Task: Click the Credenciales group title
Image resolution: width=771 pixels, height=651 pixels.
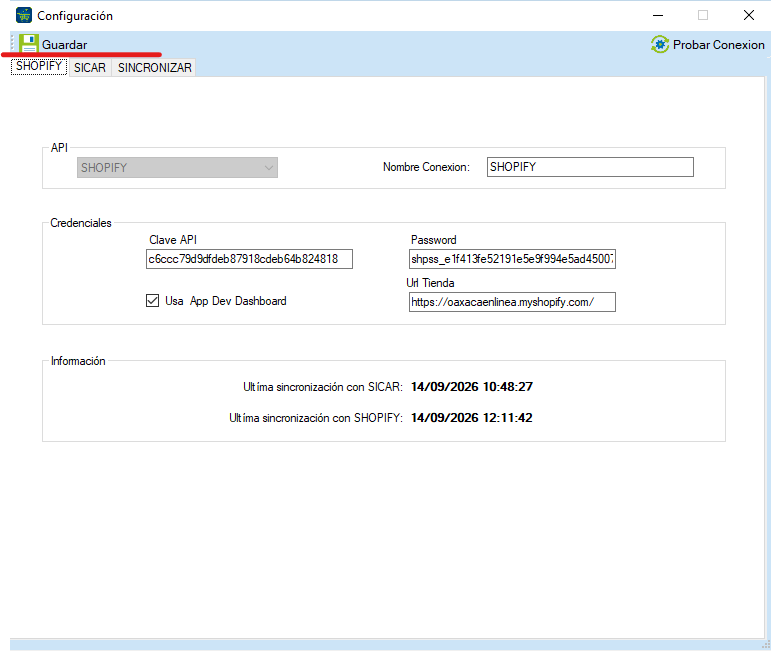Action: [x=81, y=223]
